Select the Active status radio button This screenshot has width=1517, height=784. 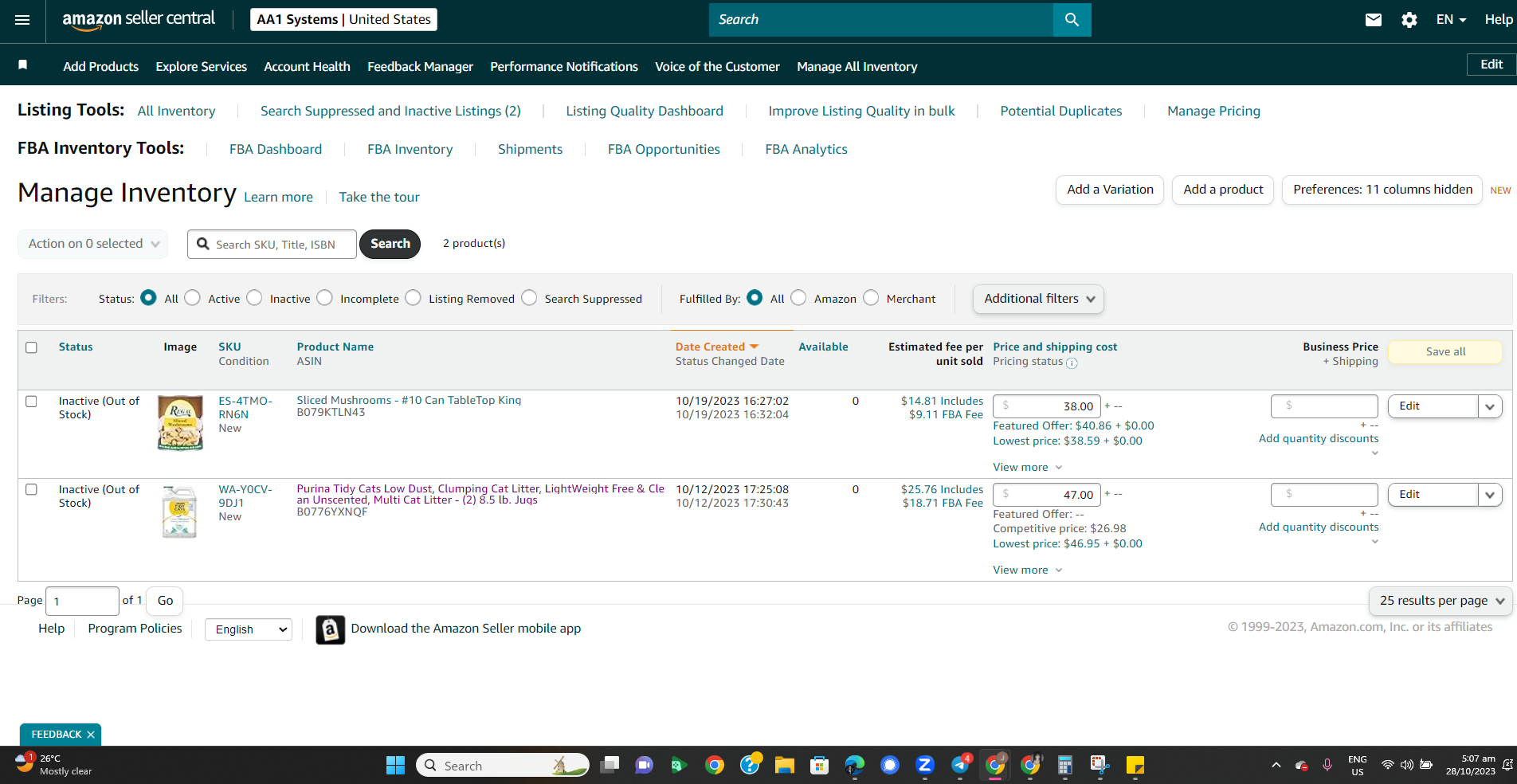pos(192,298)
